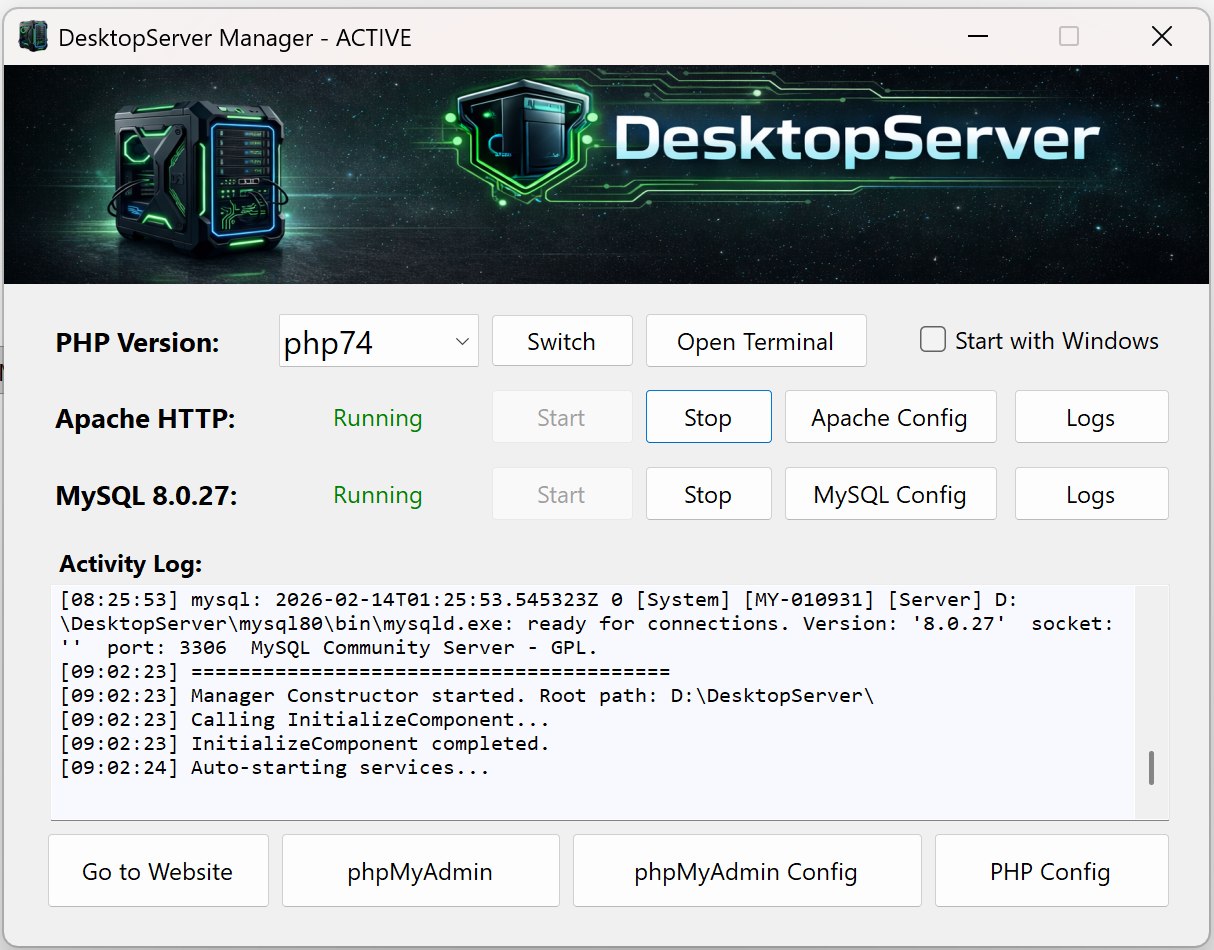This screenshot has height=950, width=1214.
Task: Click the 'Manager Constructor started' log line
Action: (x=467, y=696)
